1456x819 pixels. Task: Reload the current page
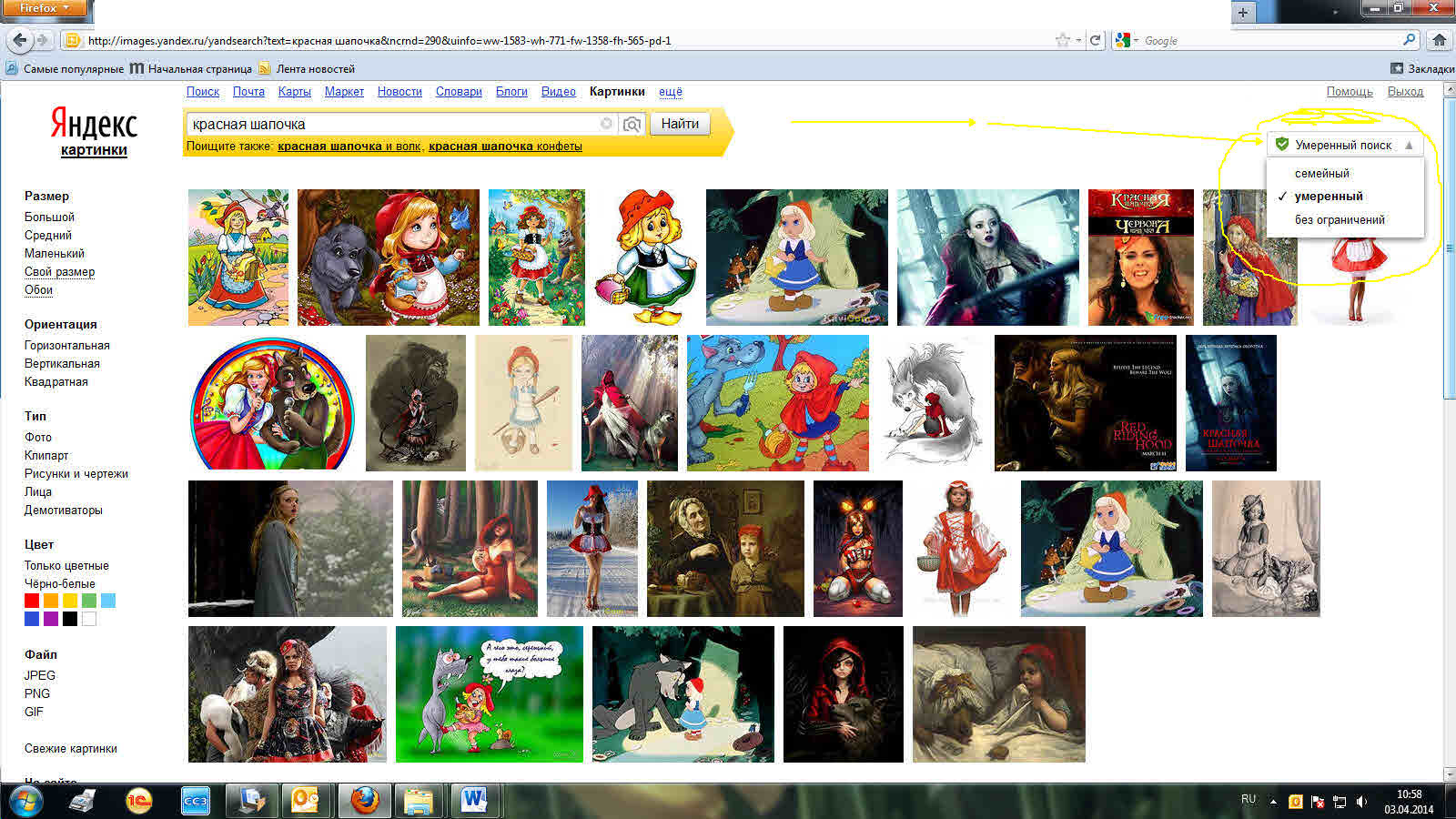tap(1096, 40)
